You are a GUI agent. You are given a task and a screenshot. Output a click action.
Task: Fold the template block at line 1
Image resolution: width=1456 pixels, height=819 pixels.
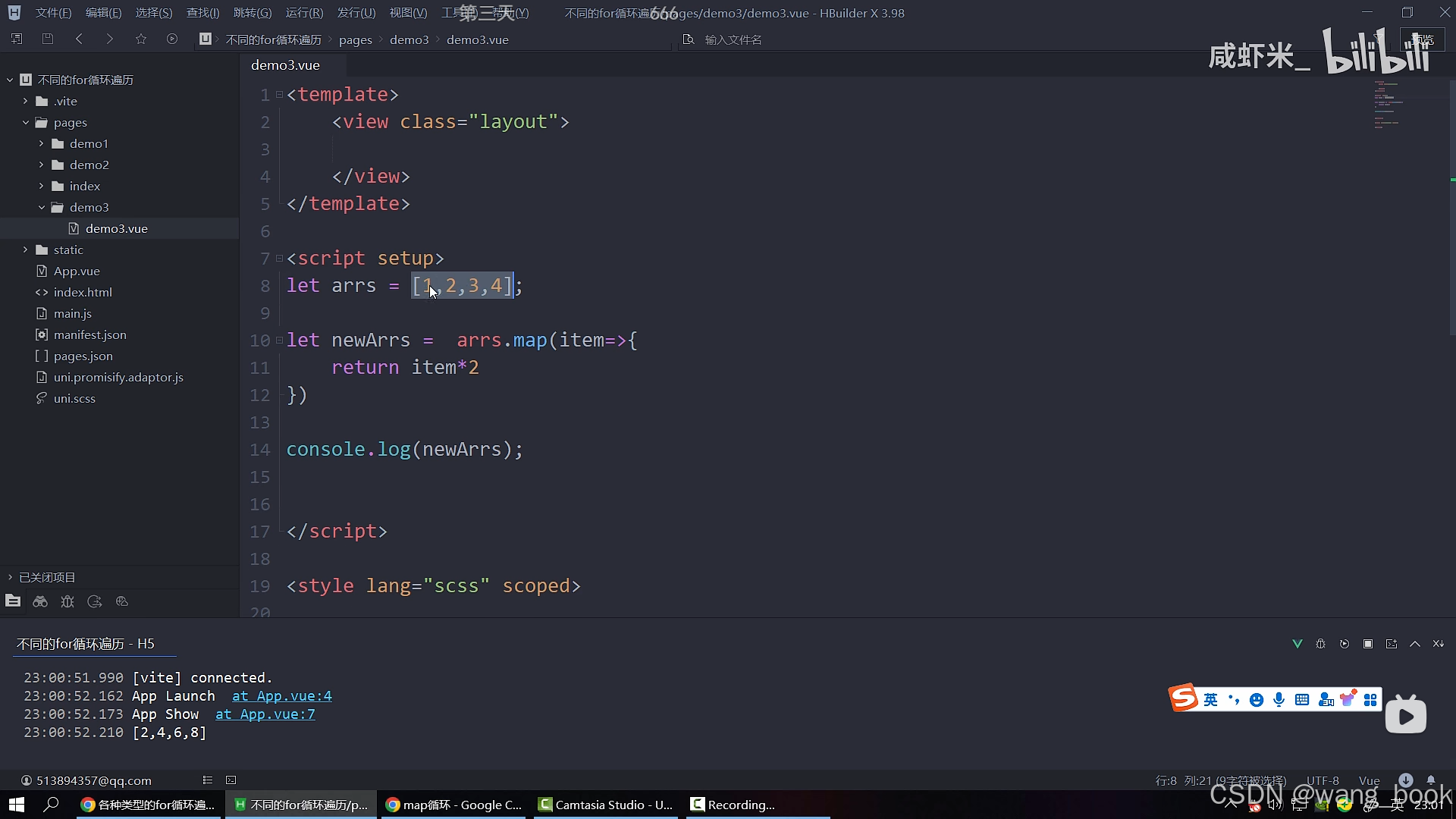click(280, 94)
